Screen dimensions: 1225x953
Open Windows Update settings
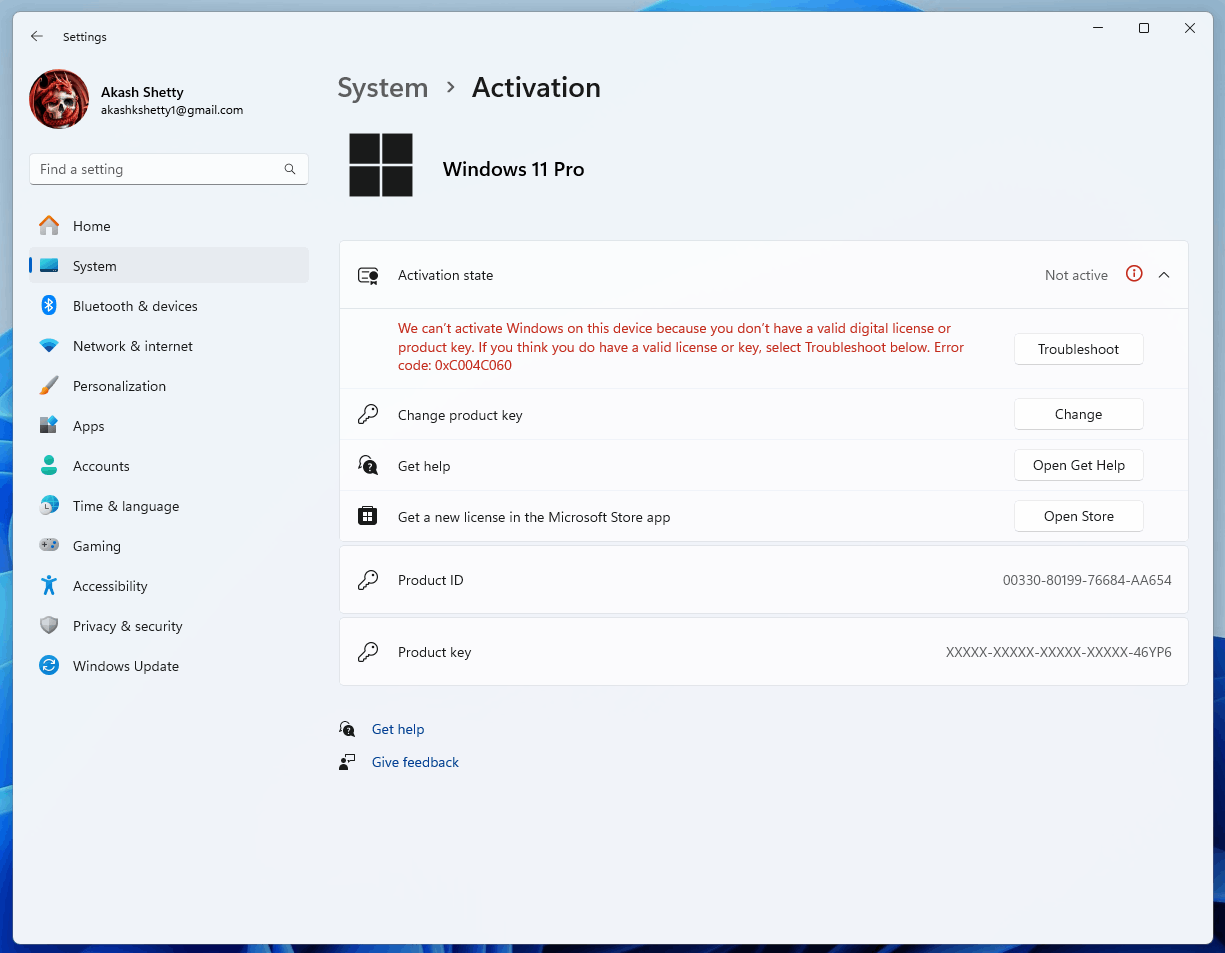tap(169, 666)
